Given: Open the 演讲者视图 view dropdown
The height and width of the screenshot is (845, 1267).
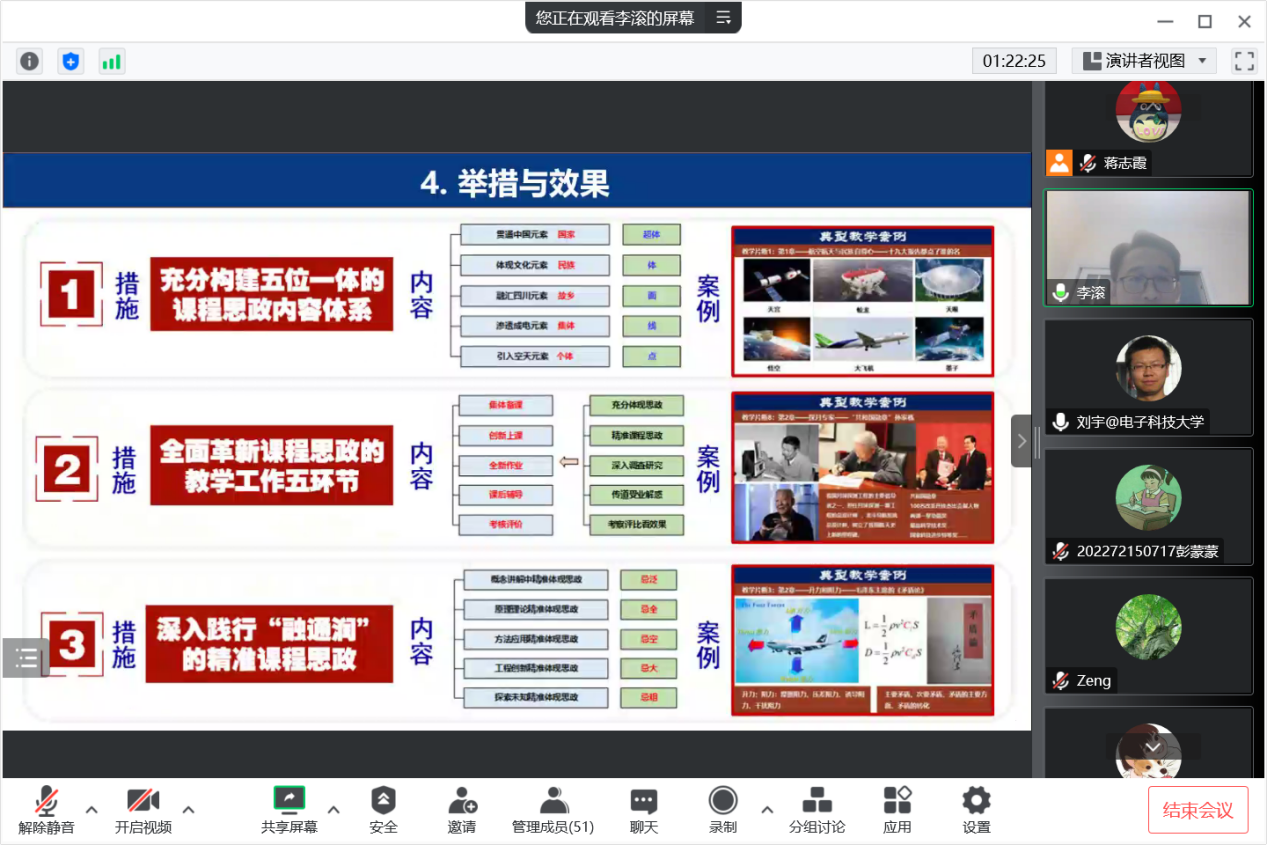Looking at the screenshot, I should 1150,60.
